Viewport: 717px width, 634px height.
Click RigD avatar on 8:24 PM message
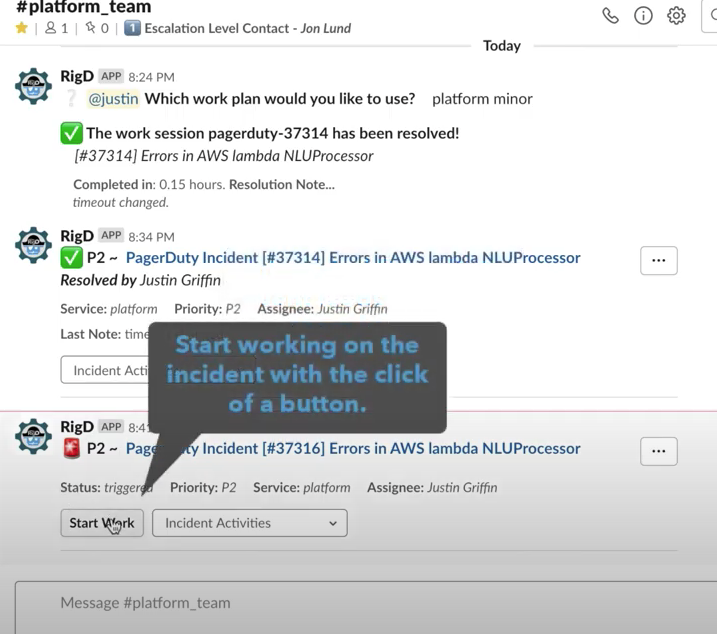[x=33, y=86]
